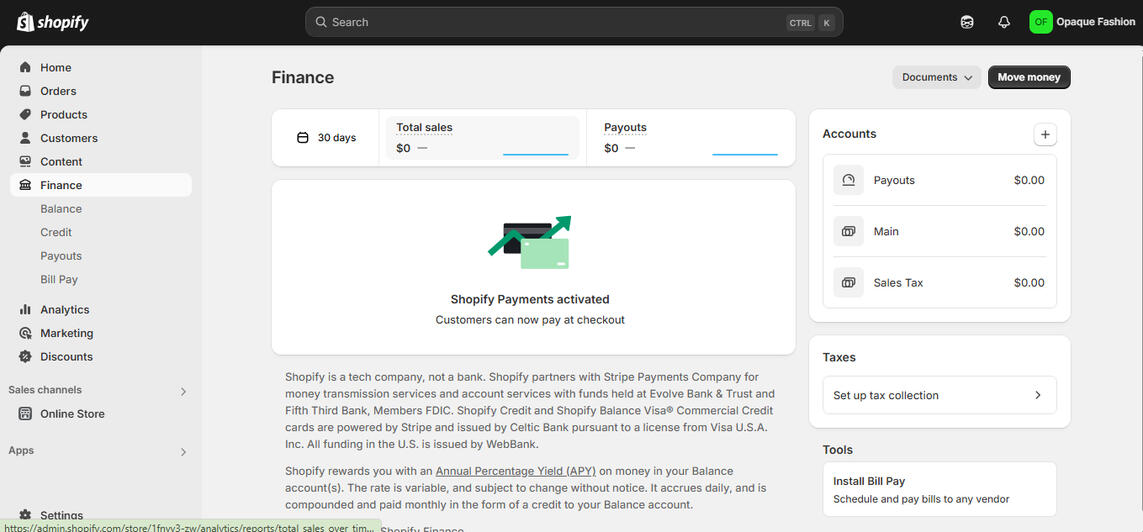Select Balance under Finance
This screenshot has width=1143, height=532.
pos(61,208)
